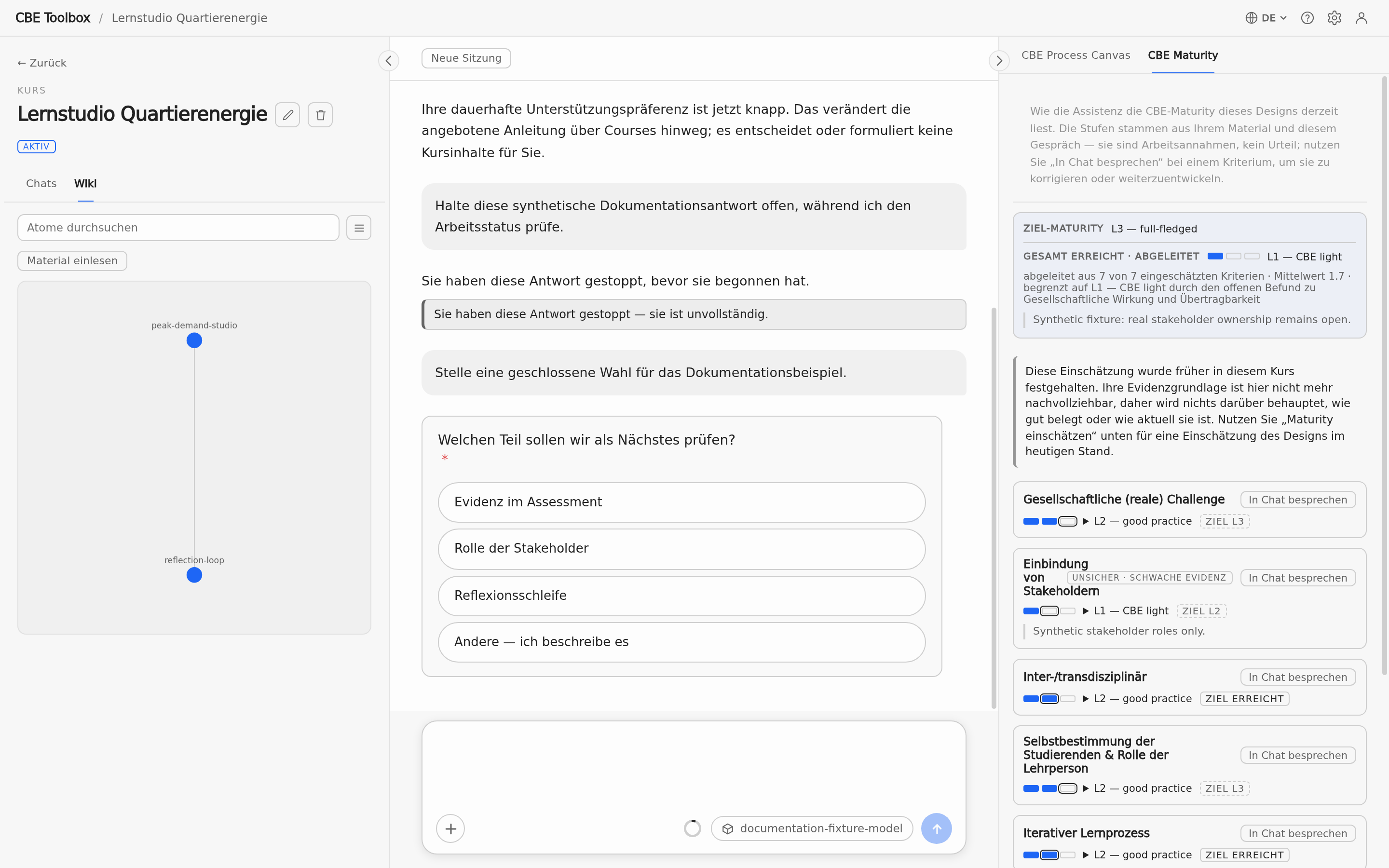The height and width of the screenshot is (868, 1389).
Task: Choose option Rolle der Stakeholder
Action: pos(681,549)
